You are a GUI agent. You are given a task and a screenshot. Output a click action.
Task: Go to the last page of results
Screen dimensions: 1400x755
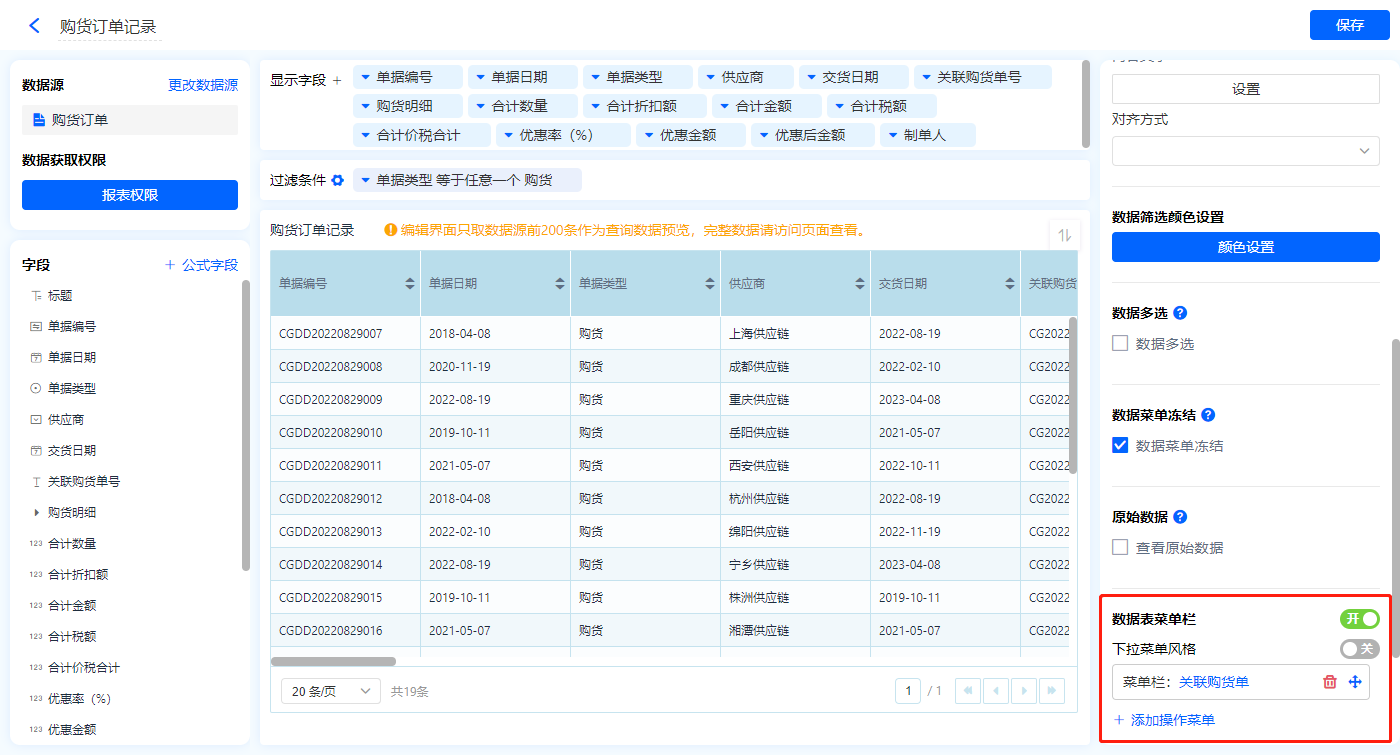(x=1051, y=691)
